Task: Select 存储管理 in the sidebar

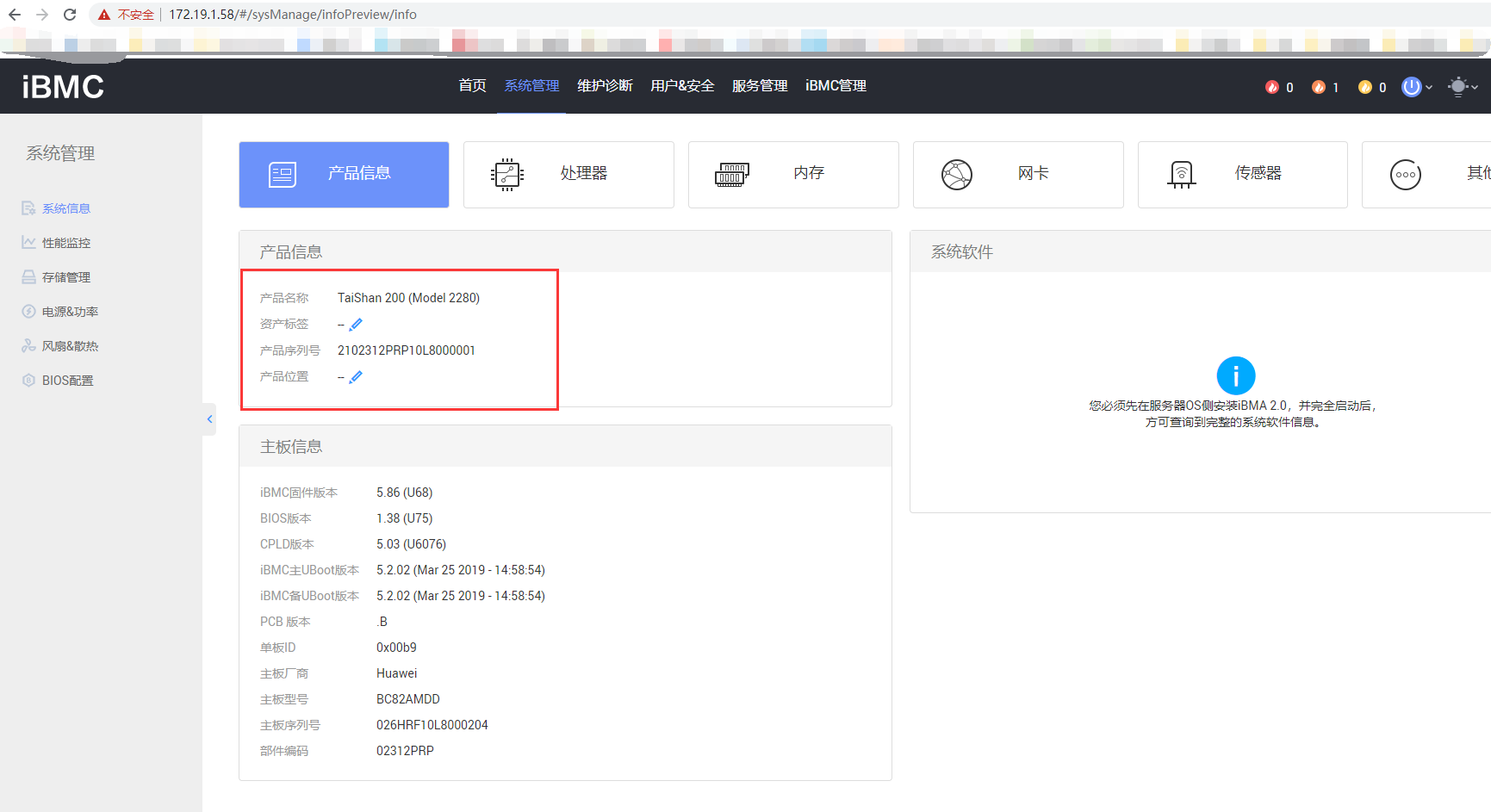Action: click(66, 277)
